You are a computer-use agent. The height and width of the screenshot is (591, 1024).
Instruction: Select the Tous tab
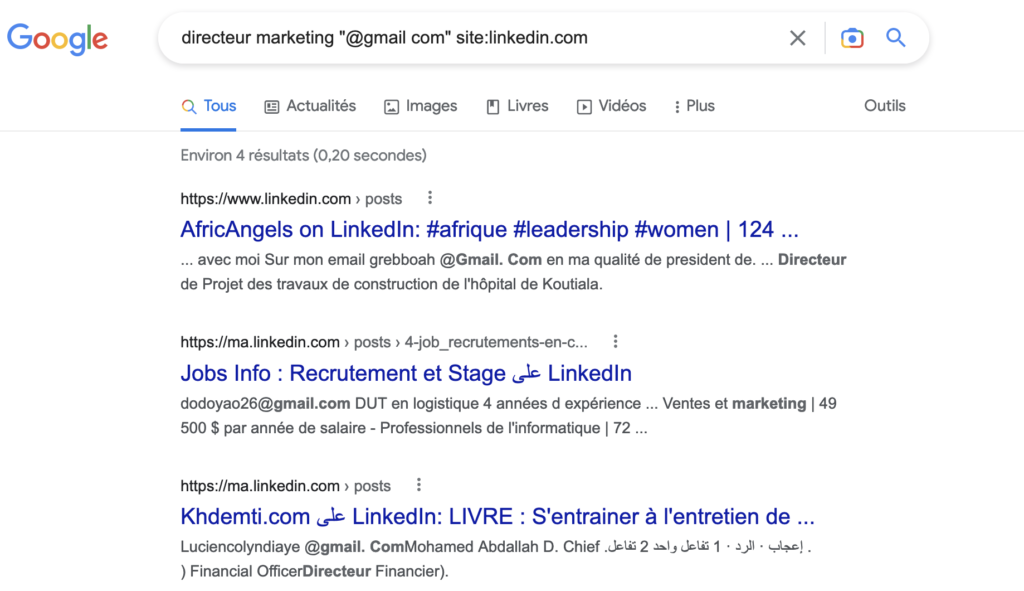[x=208, y=106]
